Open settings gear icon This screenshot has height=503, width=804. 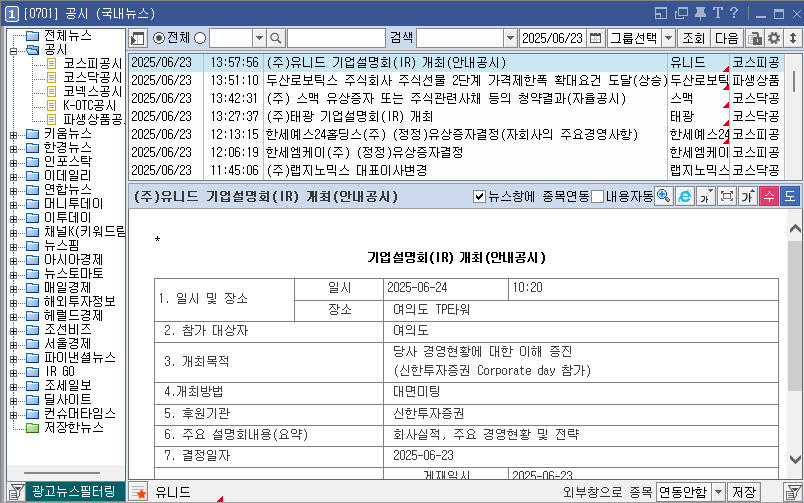[x=774, y=38]
